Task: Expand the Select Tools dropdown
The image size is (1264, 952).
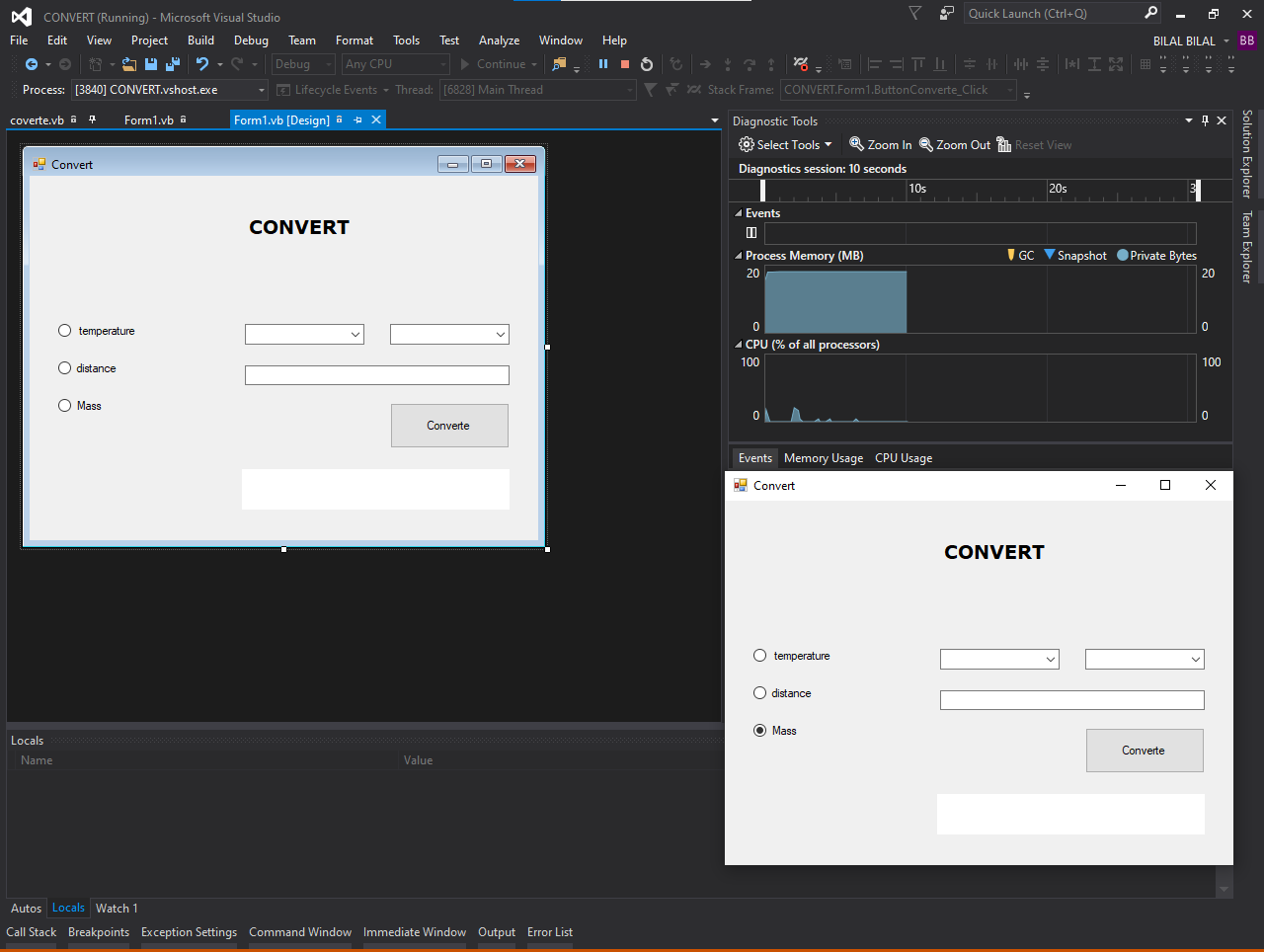Action: pos(785,144)
